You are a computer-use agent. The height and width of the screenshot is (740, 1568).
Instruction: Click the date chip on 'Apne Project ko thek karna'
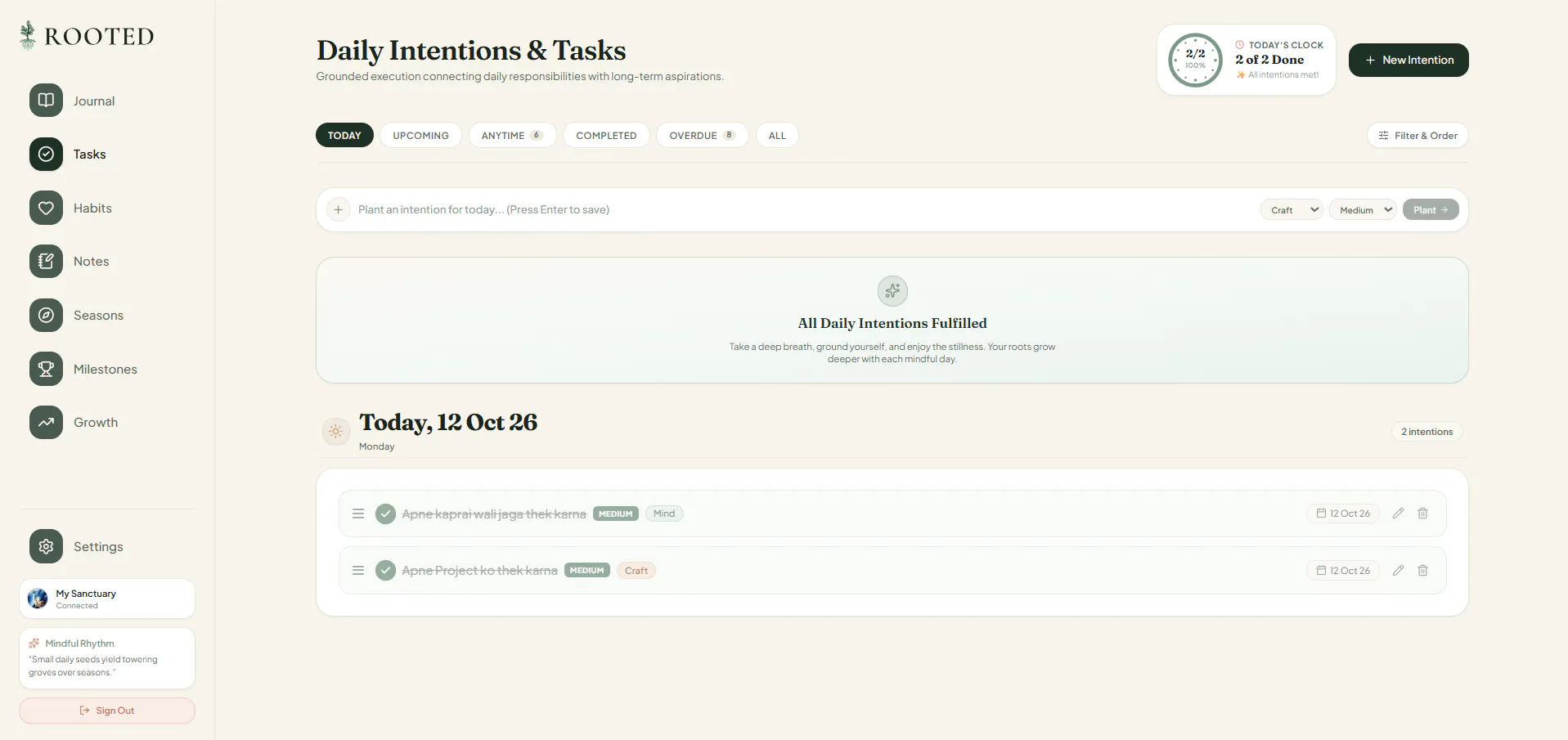[x=1343, y=571]
